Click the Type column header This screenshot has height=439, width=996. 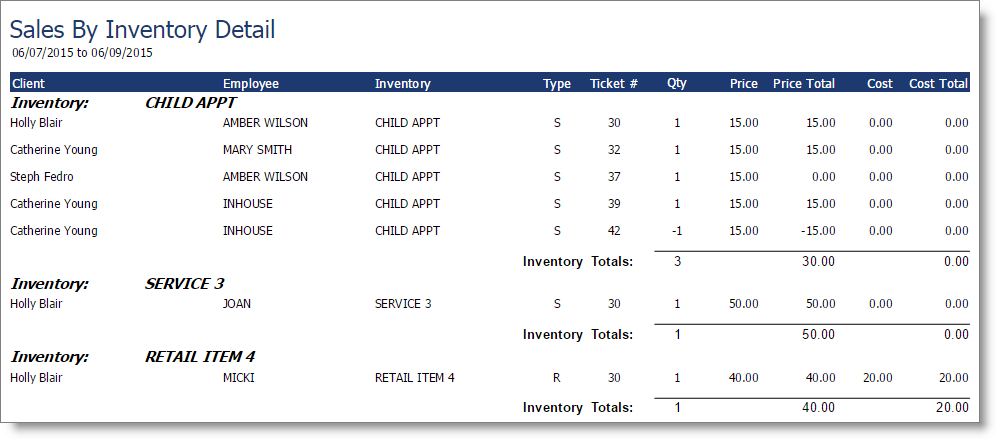coord(557,83)
